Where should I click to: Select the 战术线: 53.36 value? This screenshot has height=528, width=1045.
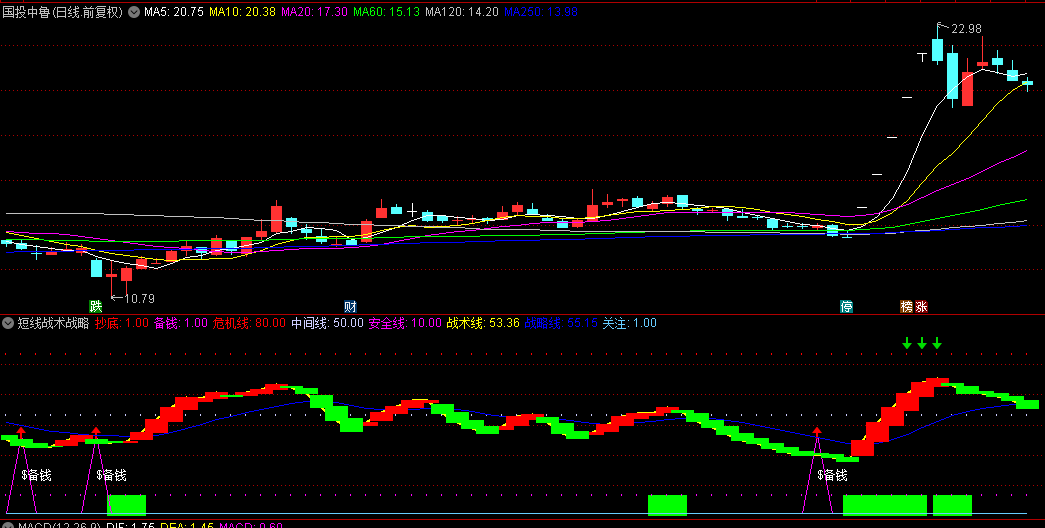(x=483, y=323)
